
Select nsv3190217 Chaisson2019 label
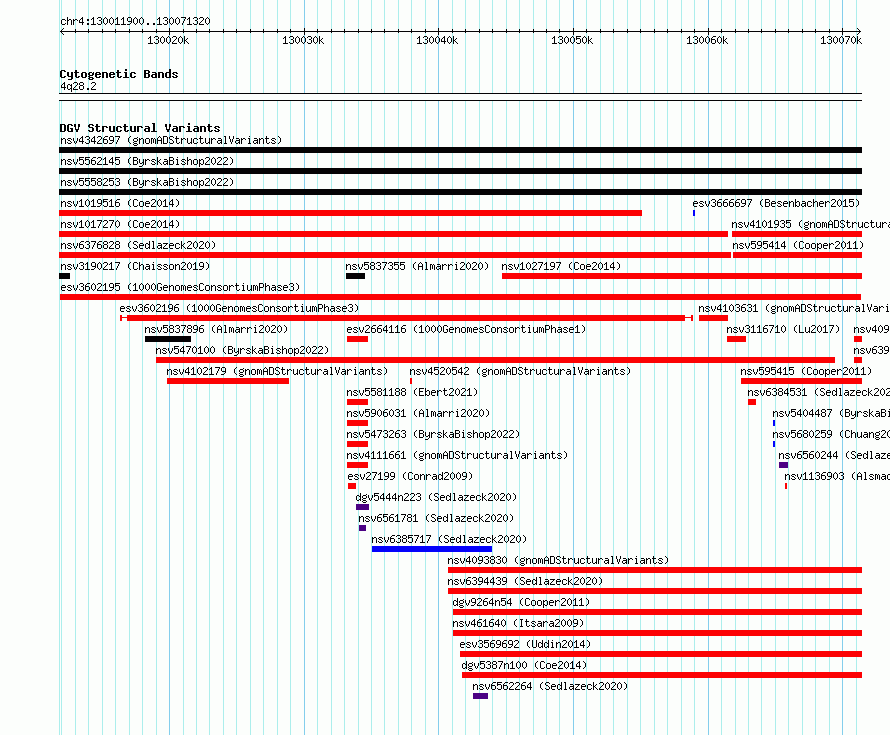click(x=135, y=266)
